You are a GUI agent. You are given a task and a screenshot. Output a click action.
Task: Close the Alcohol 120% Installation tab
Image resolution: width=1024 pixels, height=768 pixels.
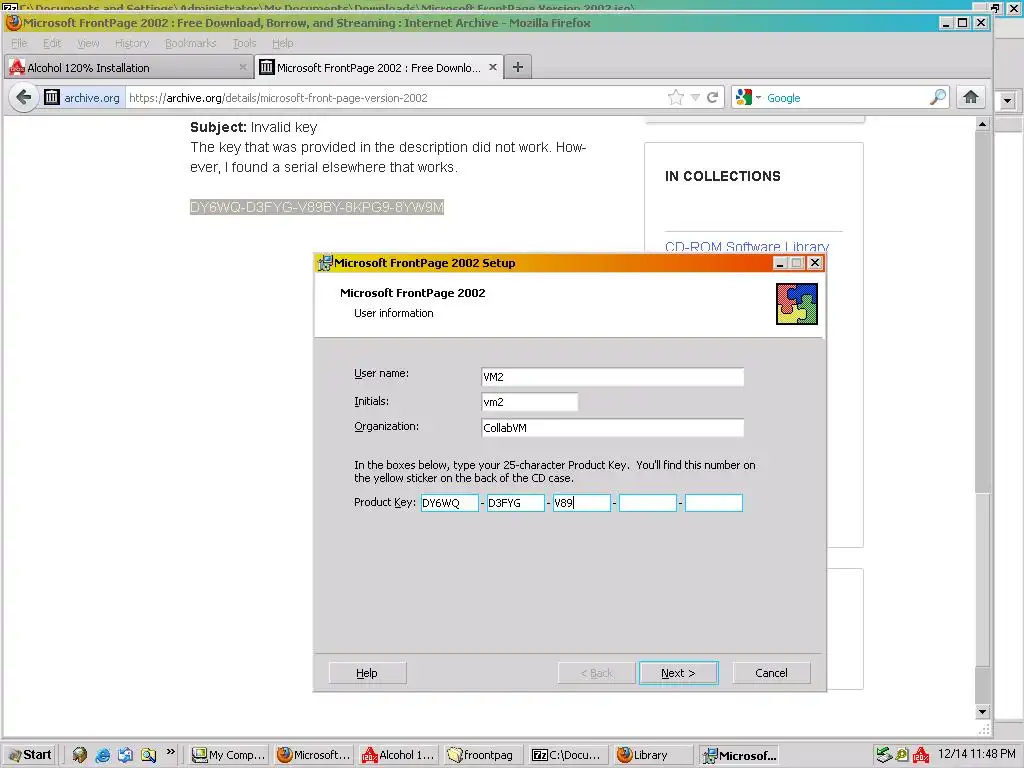[x=243, y=67]
